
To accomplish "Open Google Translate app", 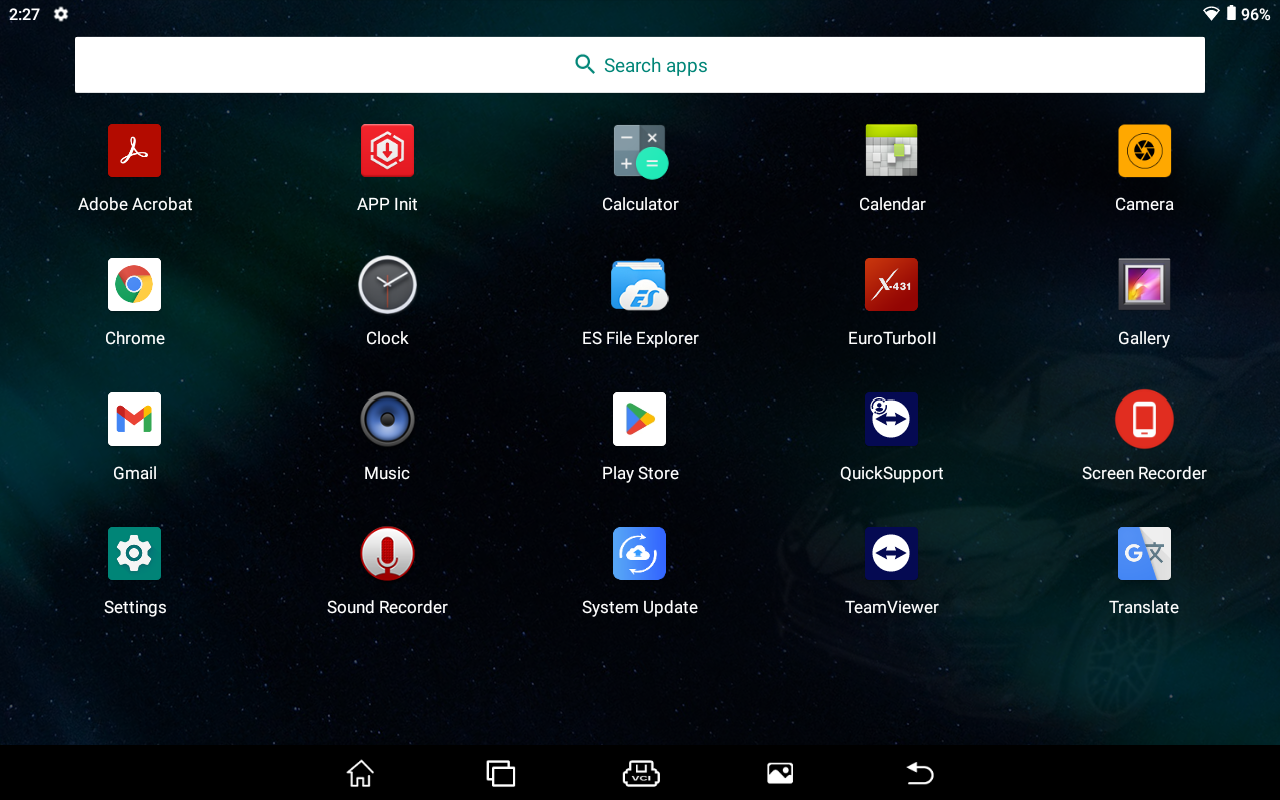I will 1144,553.
